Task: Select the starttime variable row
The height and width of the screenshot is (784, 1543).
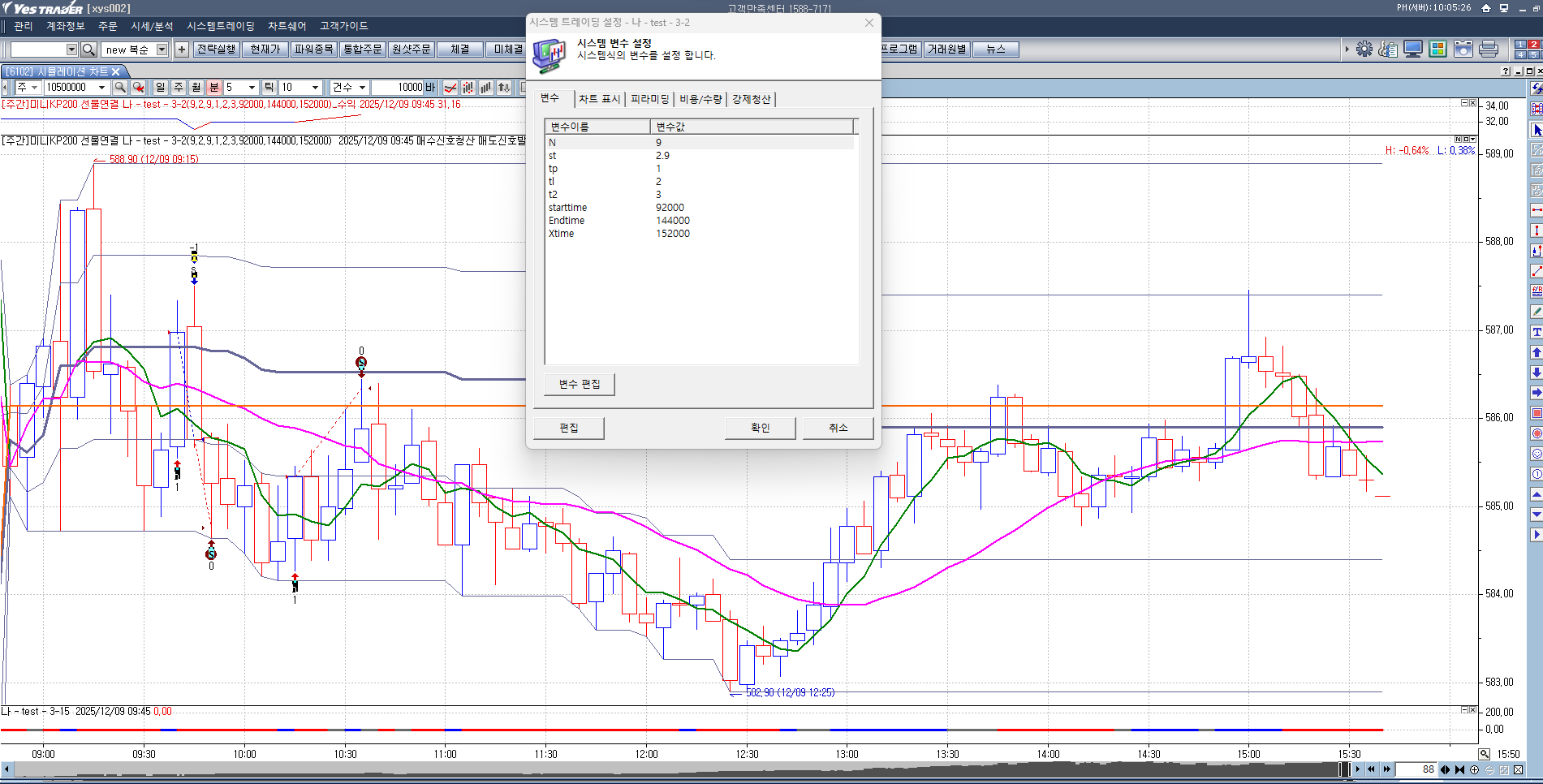Action: pos(567,208)
